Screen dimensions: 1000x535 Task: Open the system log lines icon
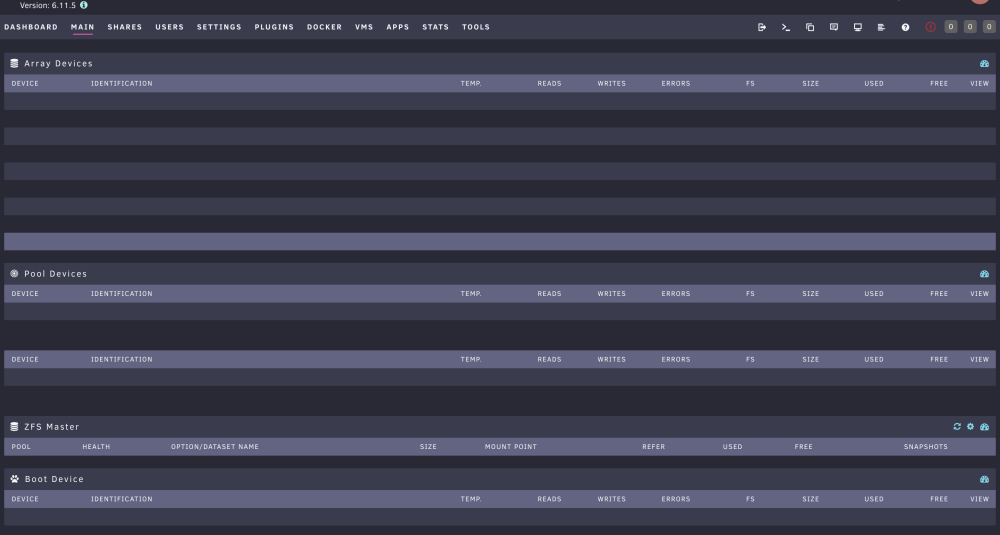[x=881, y=27]
